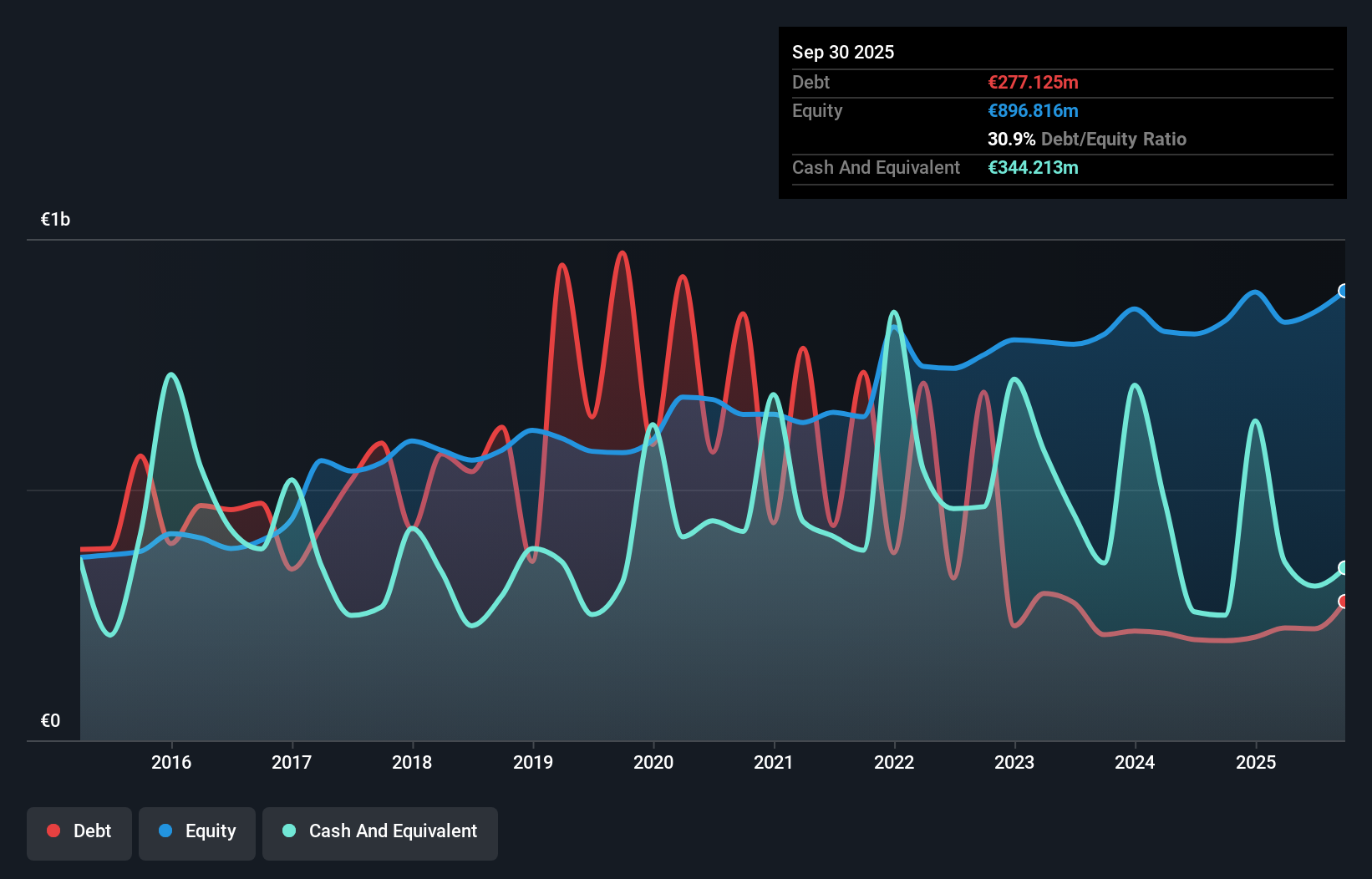Click the €896.816m equity value
The height and width of the screenshot is (879, 1372).
[1033, 110]
